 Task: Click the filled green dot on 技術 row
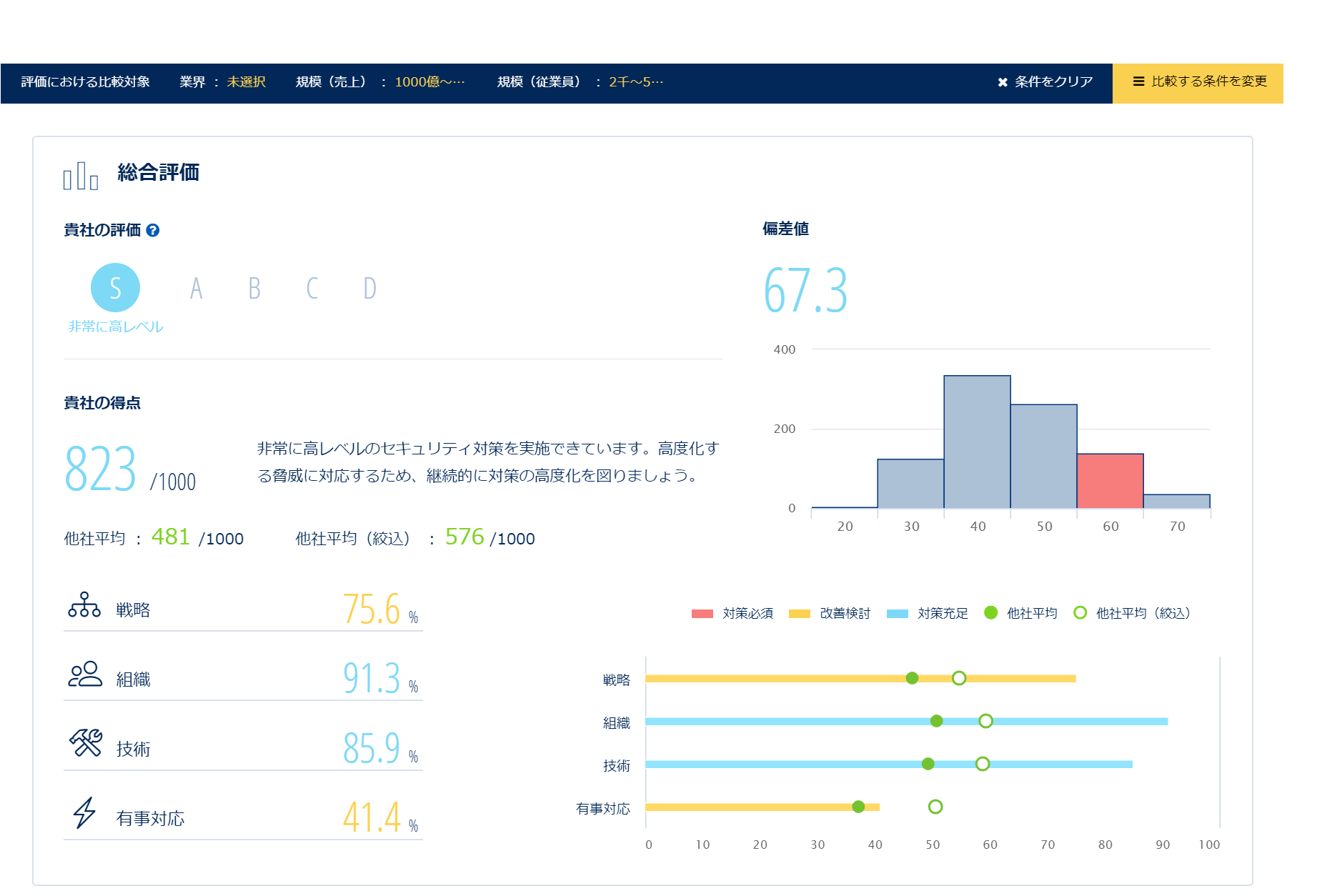coord(928,764)
